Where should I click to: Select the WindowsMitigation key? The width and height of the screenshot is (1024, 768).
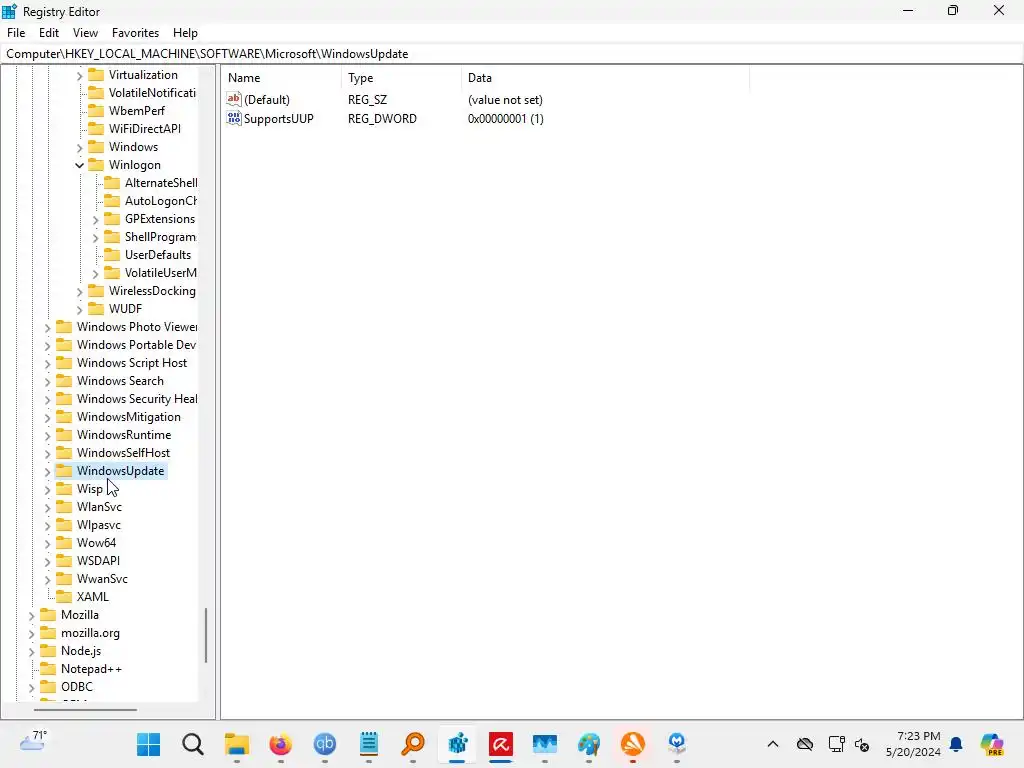coord(129,417)
